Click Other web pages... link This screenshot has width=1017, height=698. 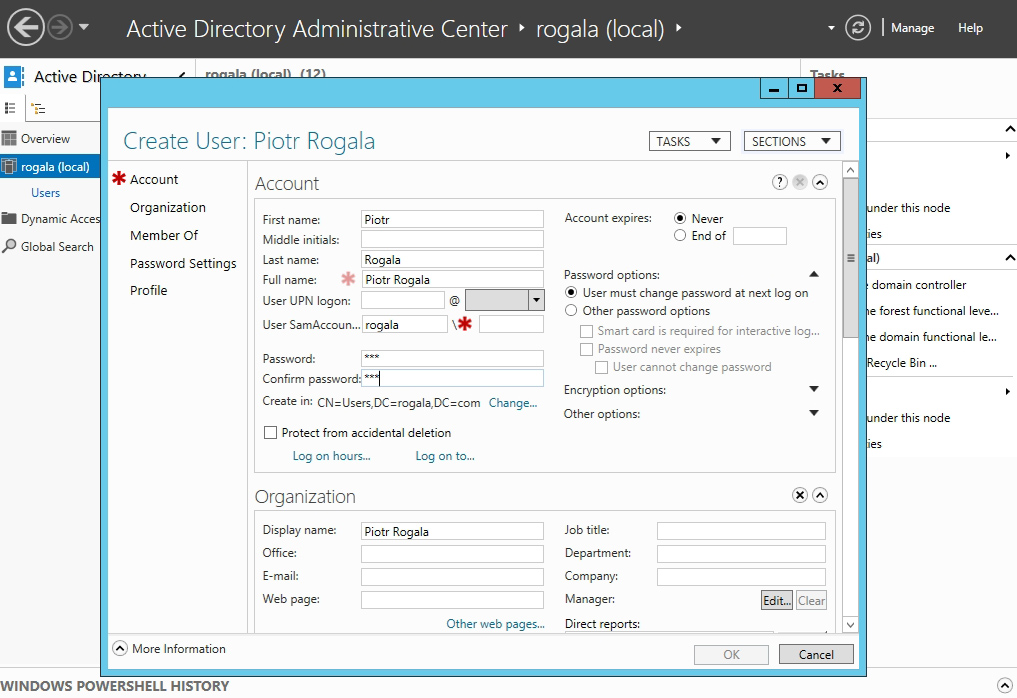pyautogui.click(x=496, y=624)
